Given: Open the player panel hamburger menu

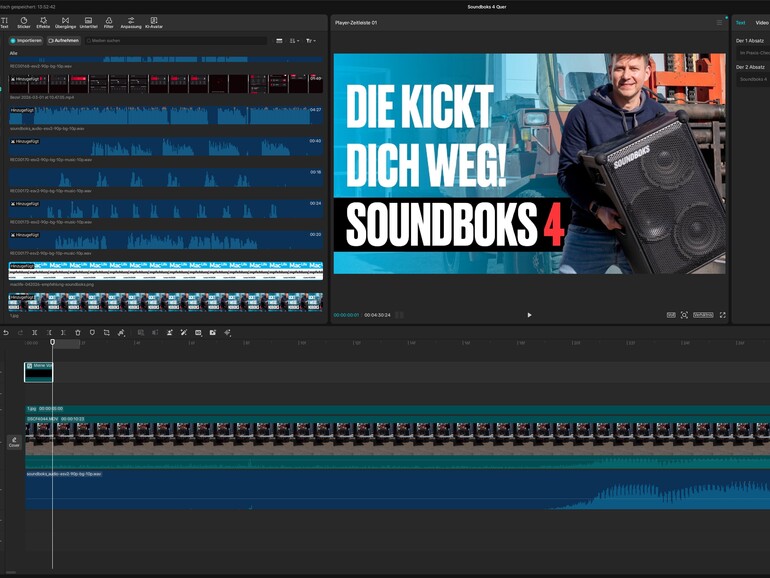Looking at the screenshot, I should (719, 23).
